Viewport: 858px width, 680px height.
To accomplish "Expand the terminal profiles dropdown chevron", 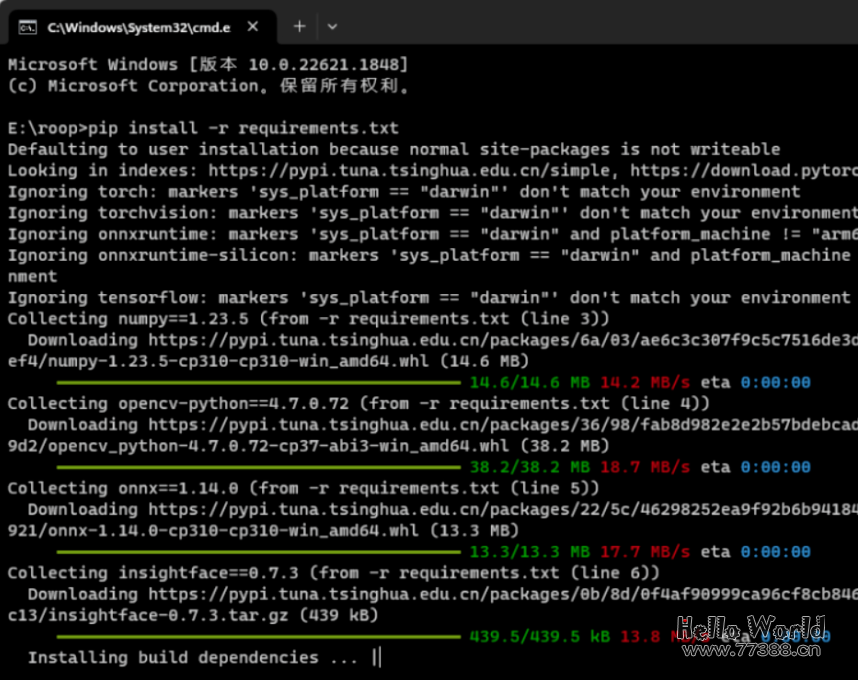I will 332,26.
